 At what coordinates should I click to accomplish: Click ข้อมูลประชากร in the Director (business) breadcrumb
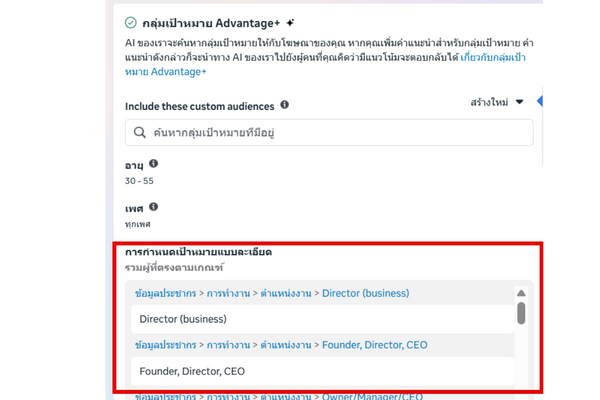pos(166,293)
